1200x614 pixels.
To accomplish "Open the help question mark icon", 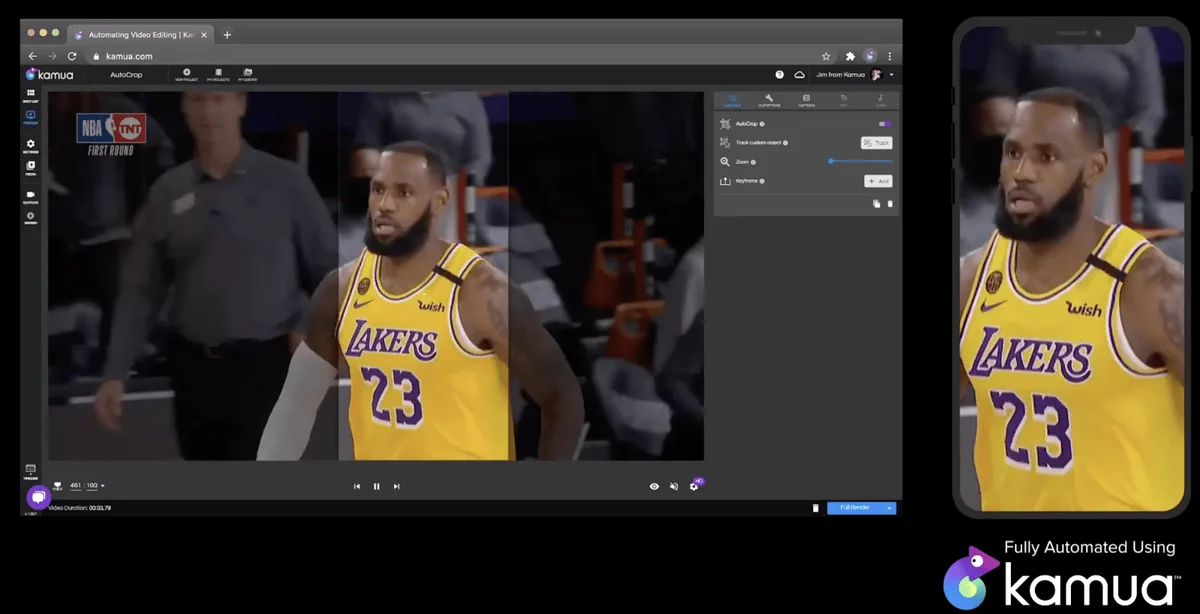I will tap(779, 74).
